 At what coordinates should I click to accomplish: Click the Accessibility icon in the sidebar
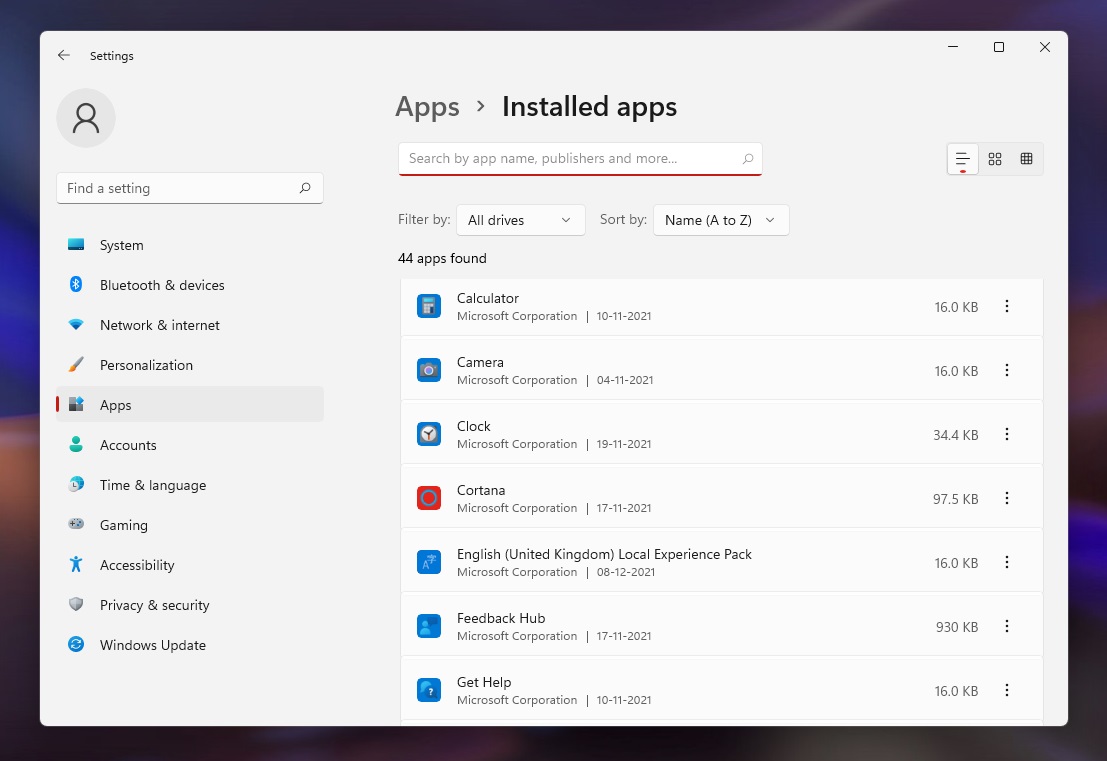pyautogui.click(x=75, y=565)
